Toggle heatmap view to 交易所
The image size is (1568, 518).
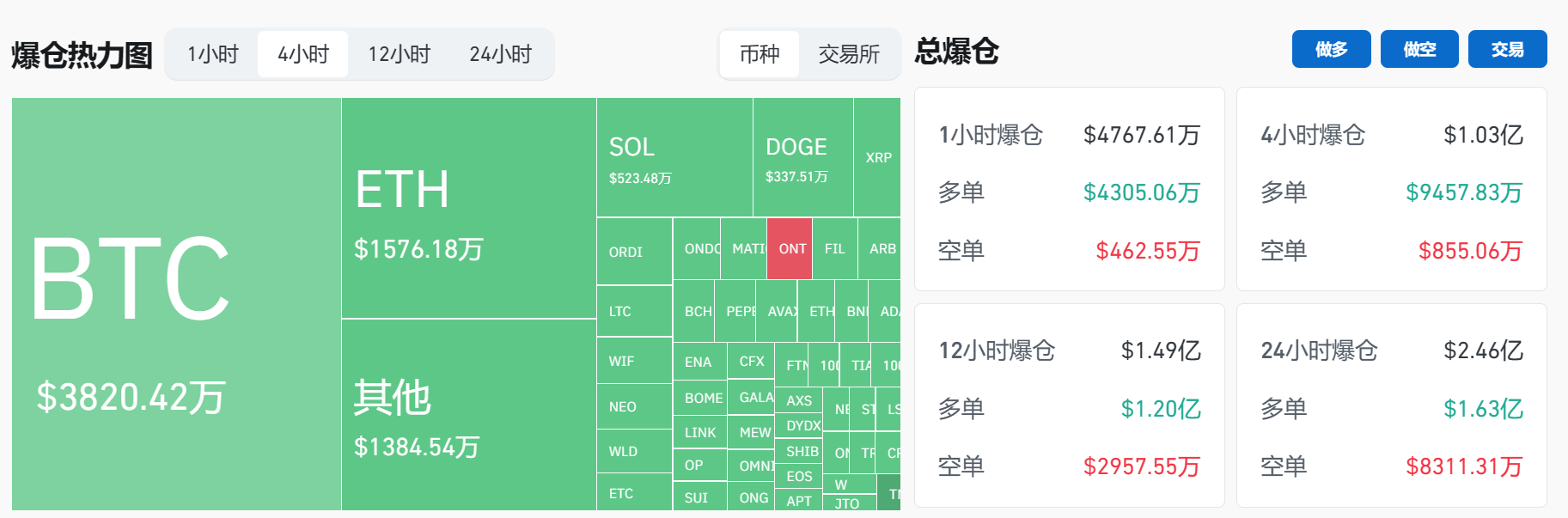tap(849, 54)
